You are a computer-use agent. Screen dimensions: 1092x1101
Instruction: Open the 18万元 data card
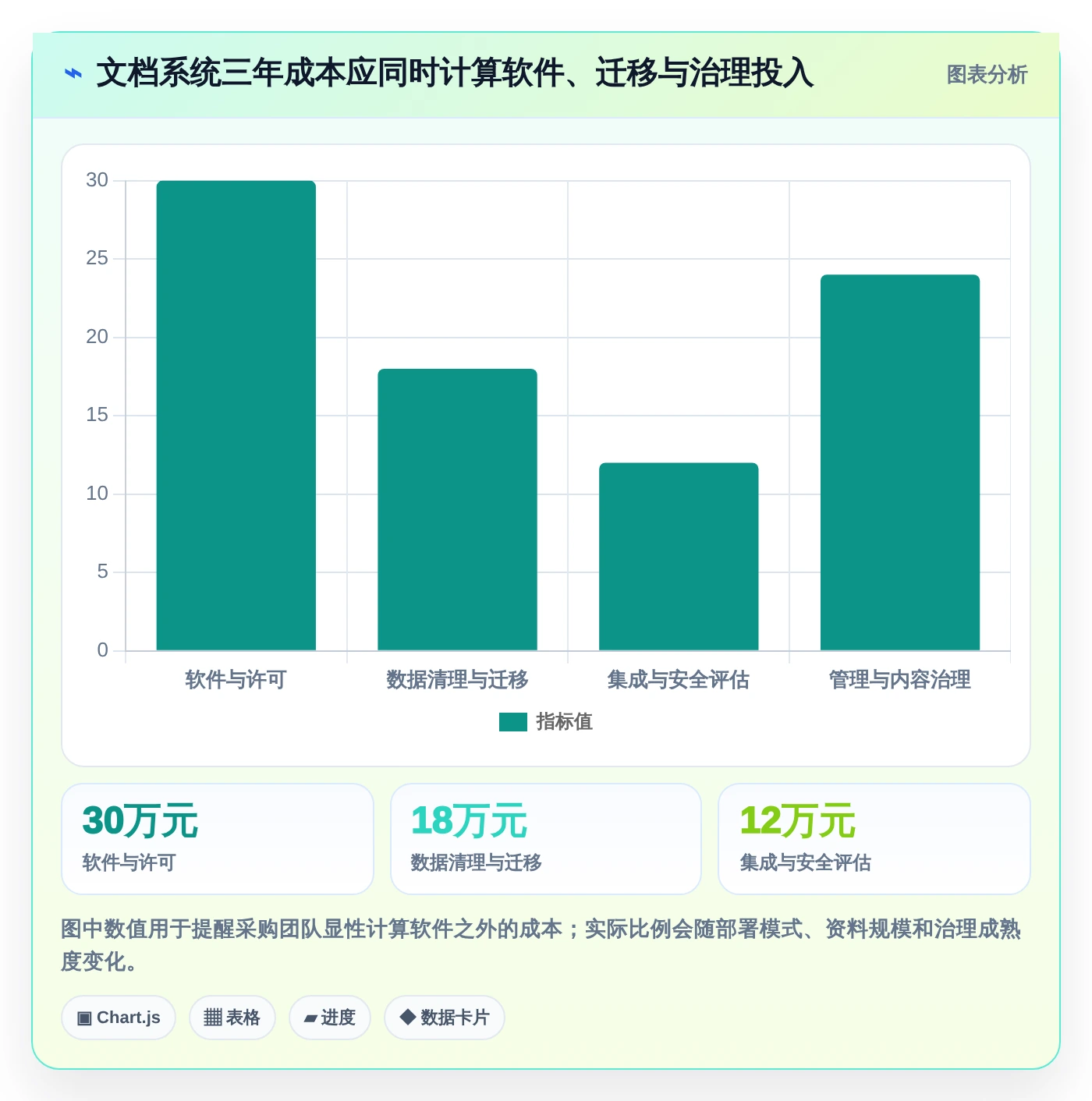pyautogui.click(x=546, y=839)
